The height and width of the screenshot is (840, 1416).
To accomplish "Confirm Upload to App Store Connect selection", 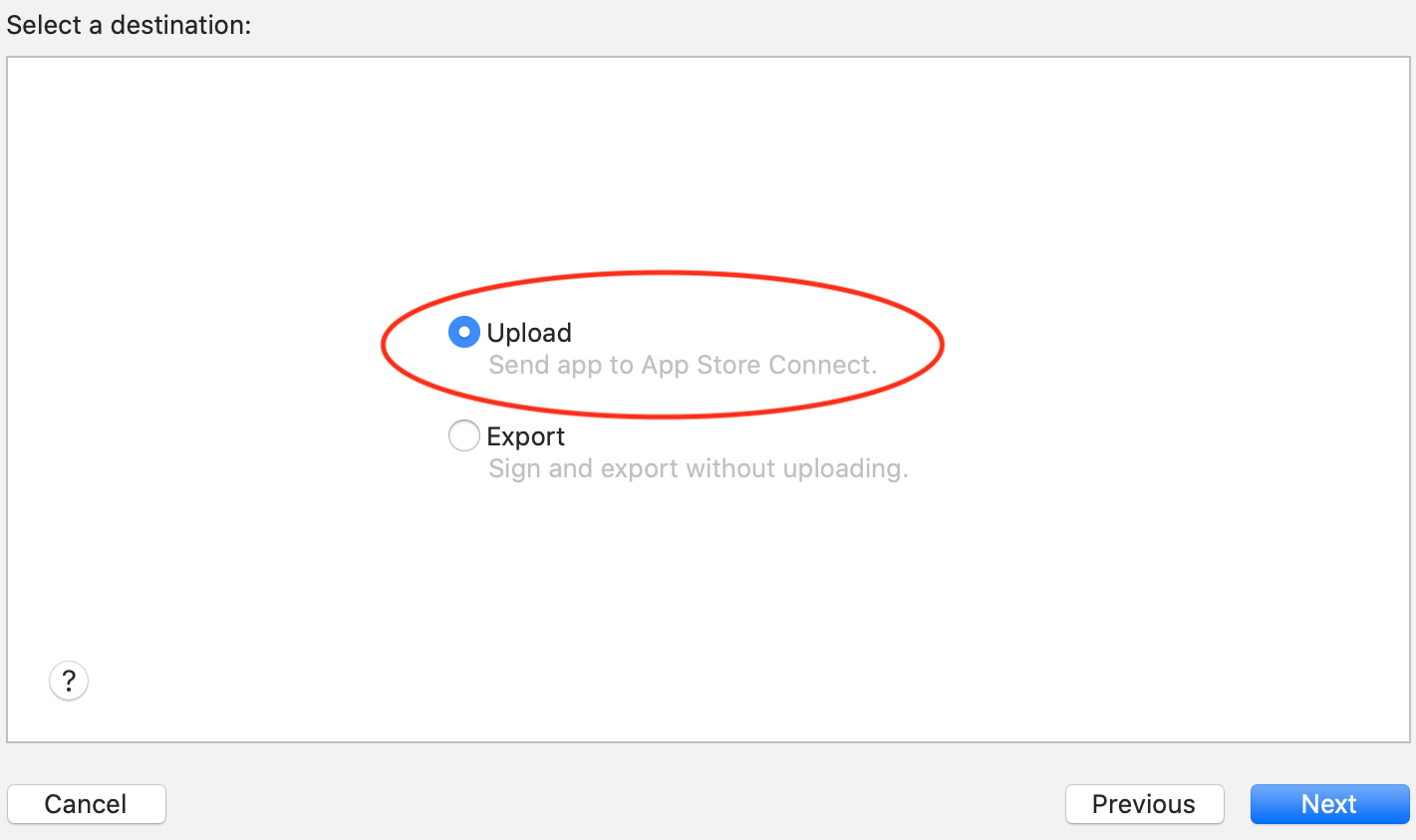I will point(463,332).
